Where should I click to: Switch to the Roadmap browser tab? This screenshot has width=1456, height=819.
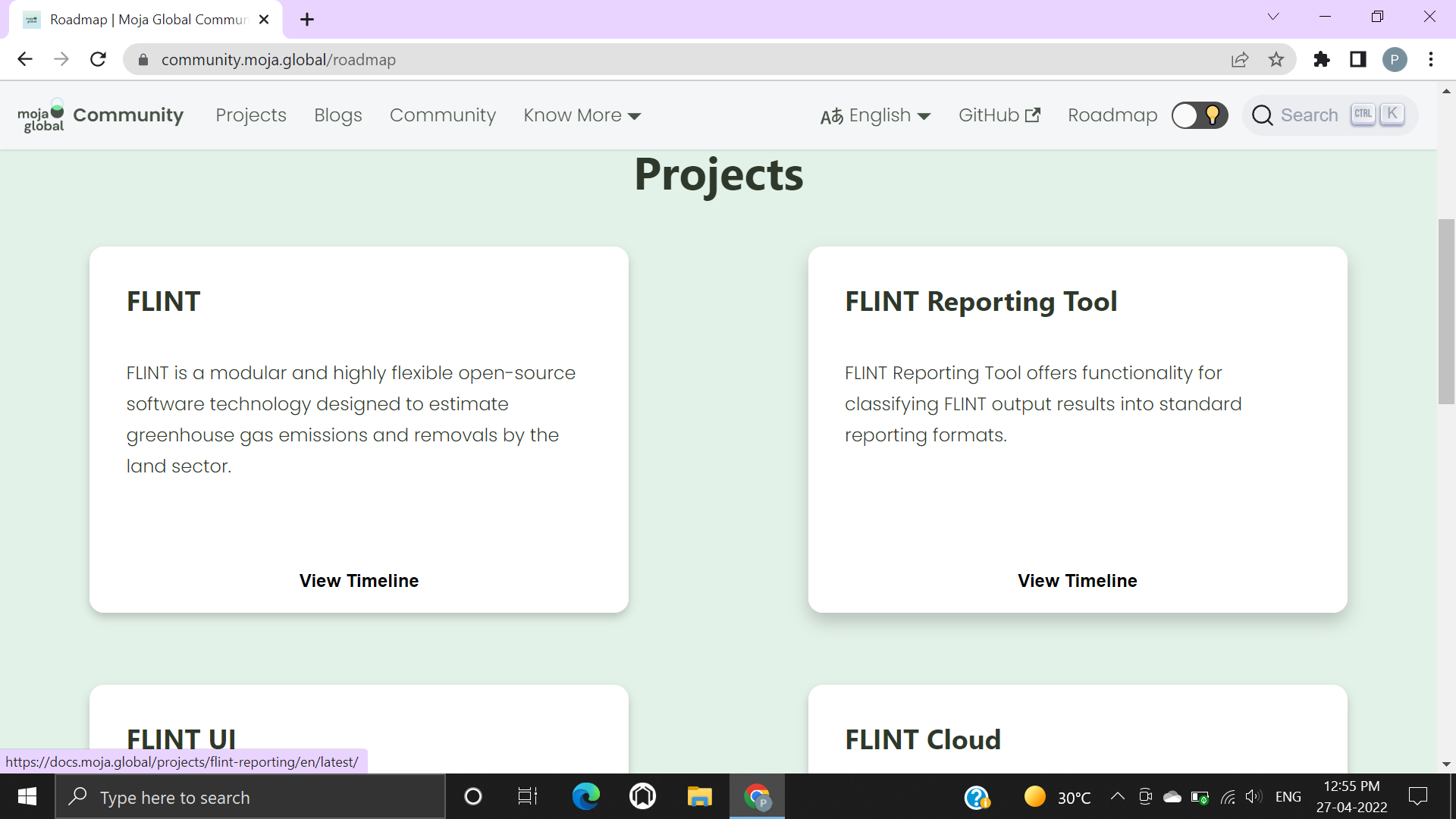pyautogui.click(x=136, y=19)
